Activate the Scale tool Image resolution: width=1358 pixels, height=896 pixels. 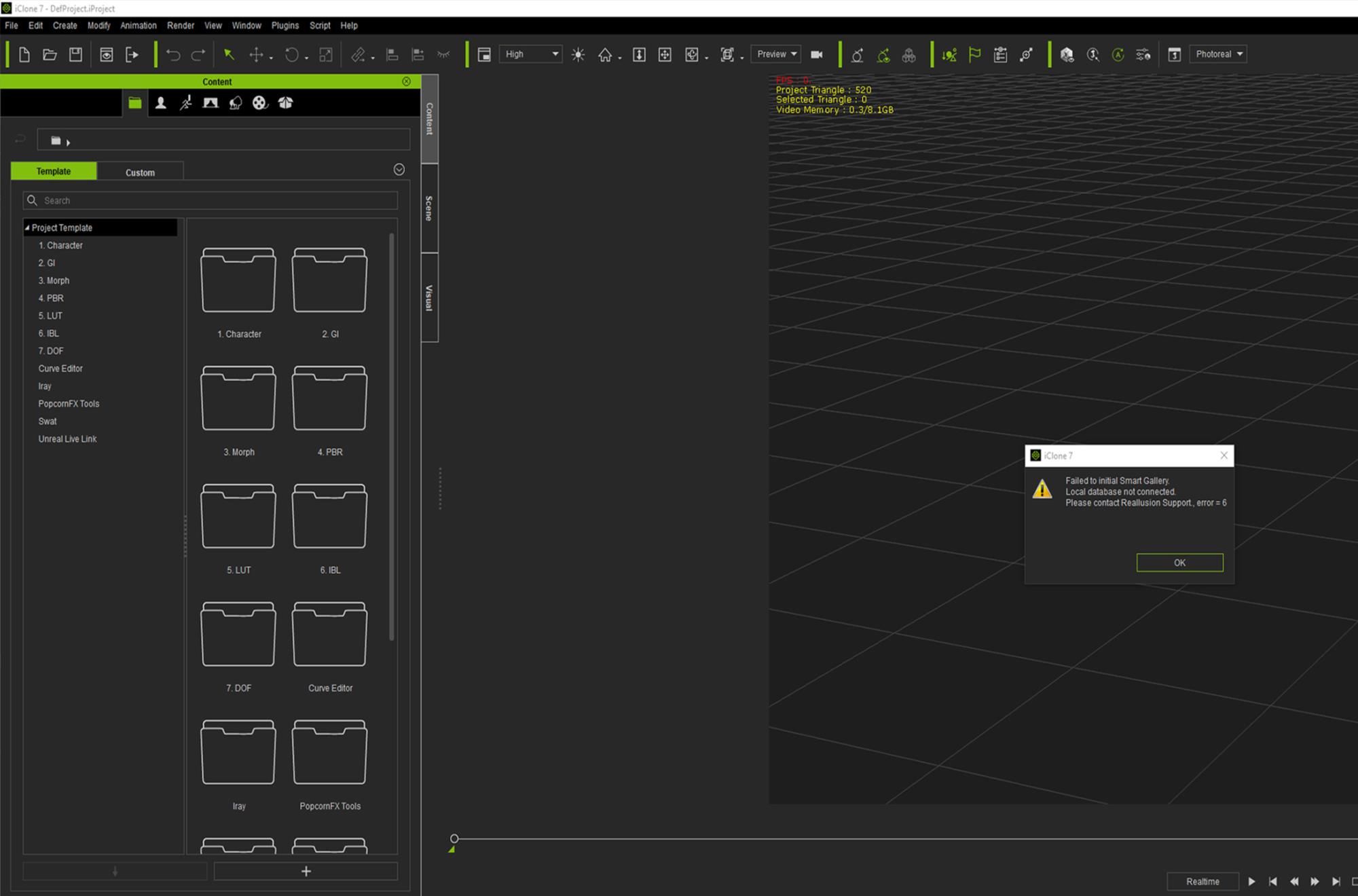click(x=326, y=55)
